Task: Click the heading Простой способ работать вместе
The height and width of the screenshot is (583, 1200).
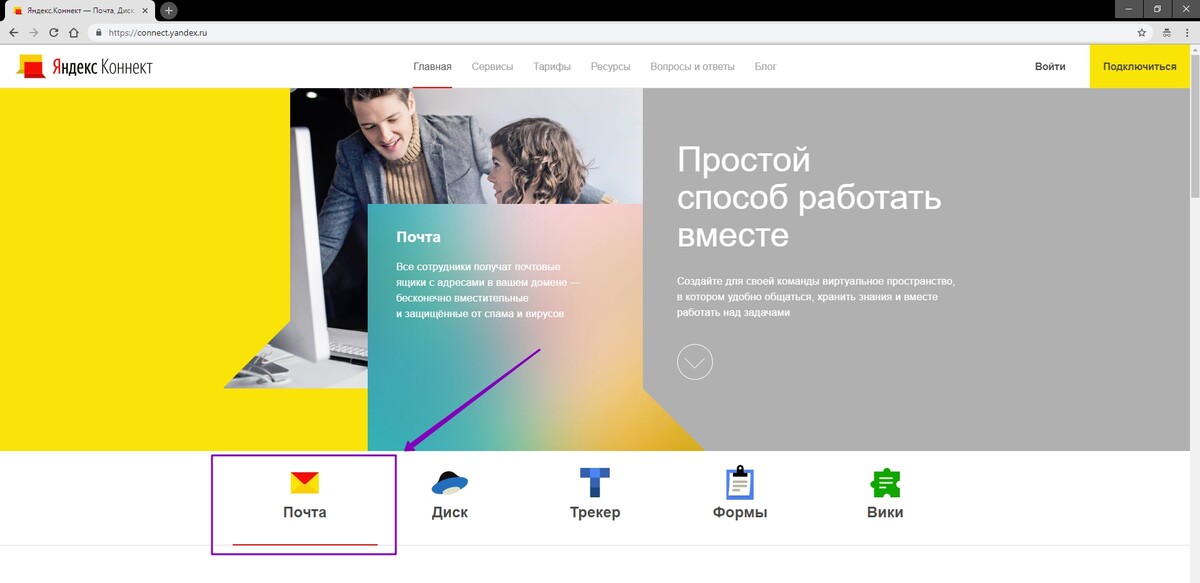Action: tap(809, 197)
